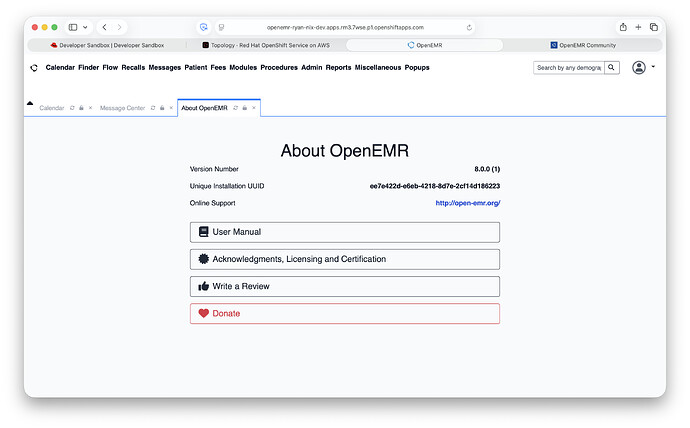Follow the http://open-emr.org/ support link
This screenshot has width=690, height=428.
(468, 203)
